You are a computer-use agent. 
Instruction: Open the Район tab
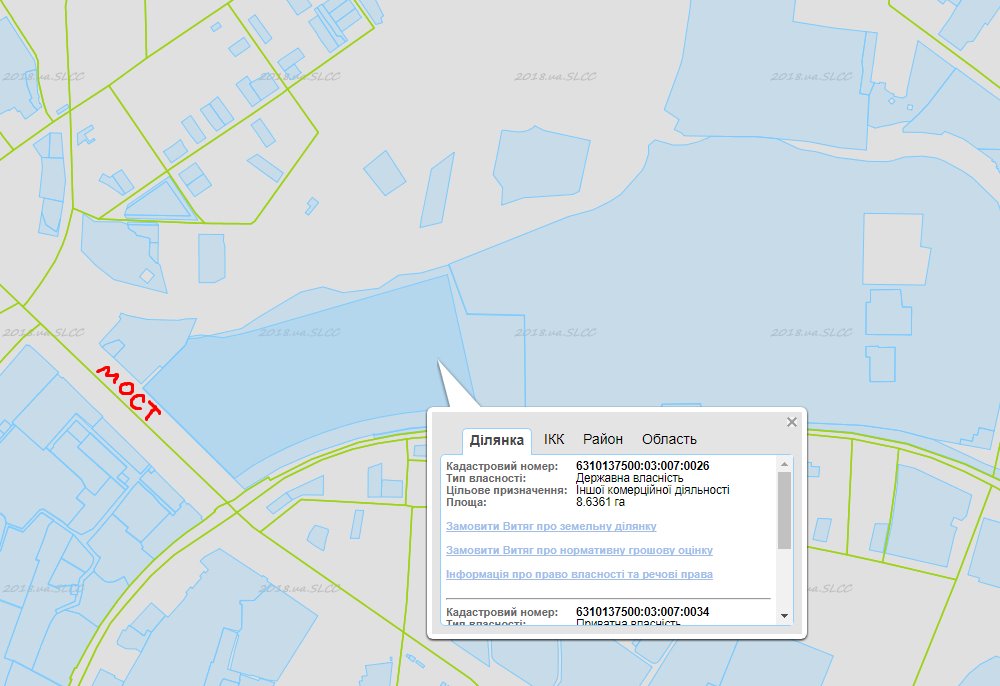pos(603,439)
